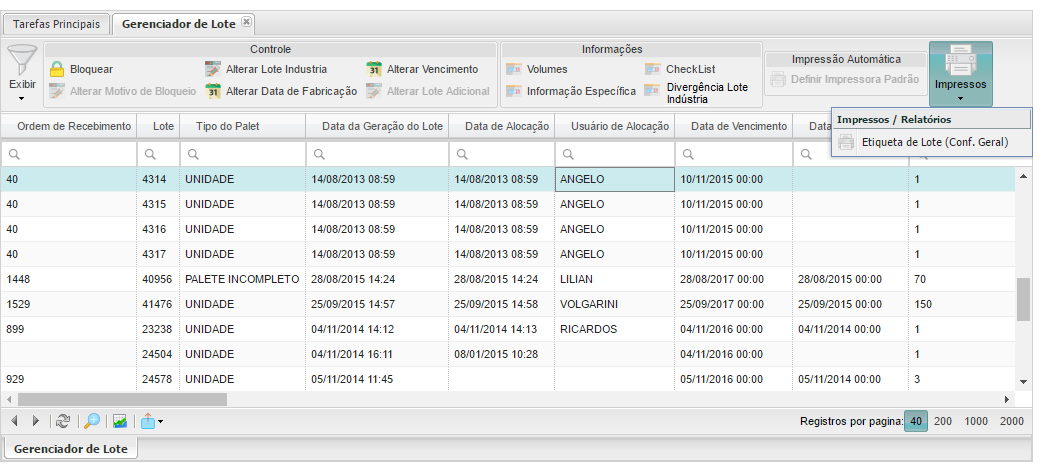Select the bottom Gerenciador de Lote tab
Viewport: 1043px width, 472px height.
tap(71, 449)
